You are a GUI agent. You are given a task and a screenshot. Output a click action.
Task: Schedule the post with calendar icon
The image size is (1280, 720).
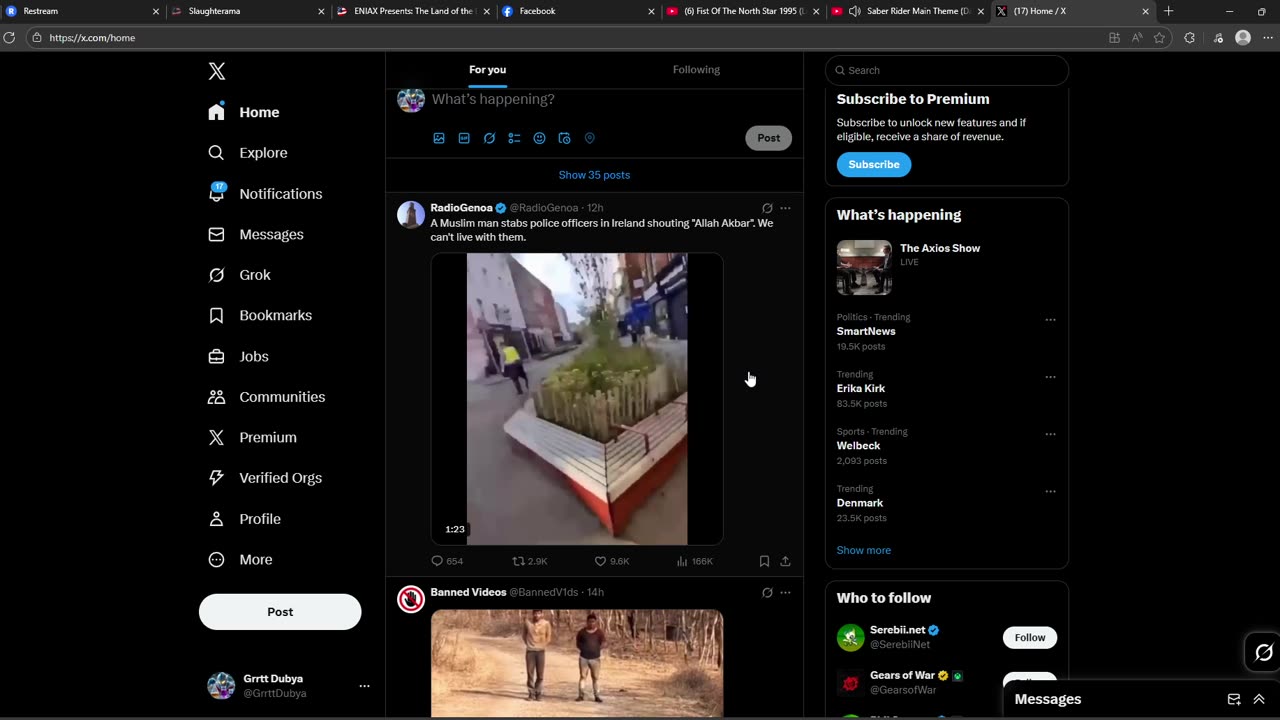click(x=564, y=138)
